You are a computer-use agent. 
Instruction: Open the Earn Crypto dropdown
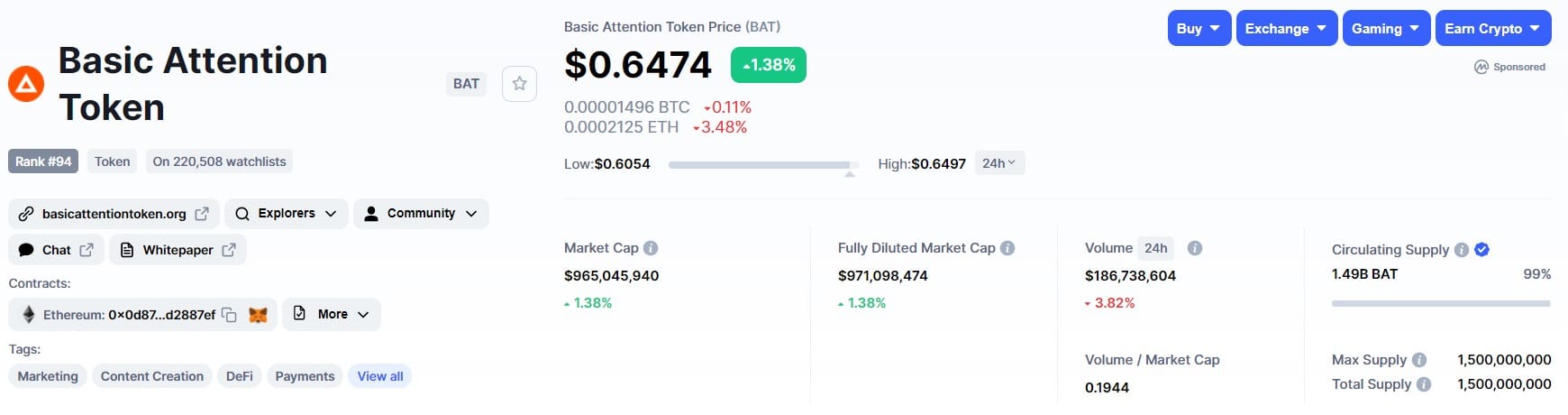tap(1493, 28)
